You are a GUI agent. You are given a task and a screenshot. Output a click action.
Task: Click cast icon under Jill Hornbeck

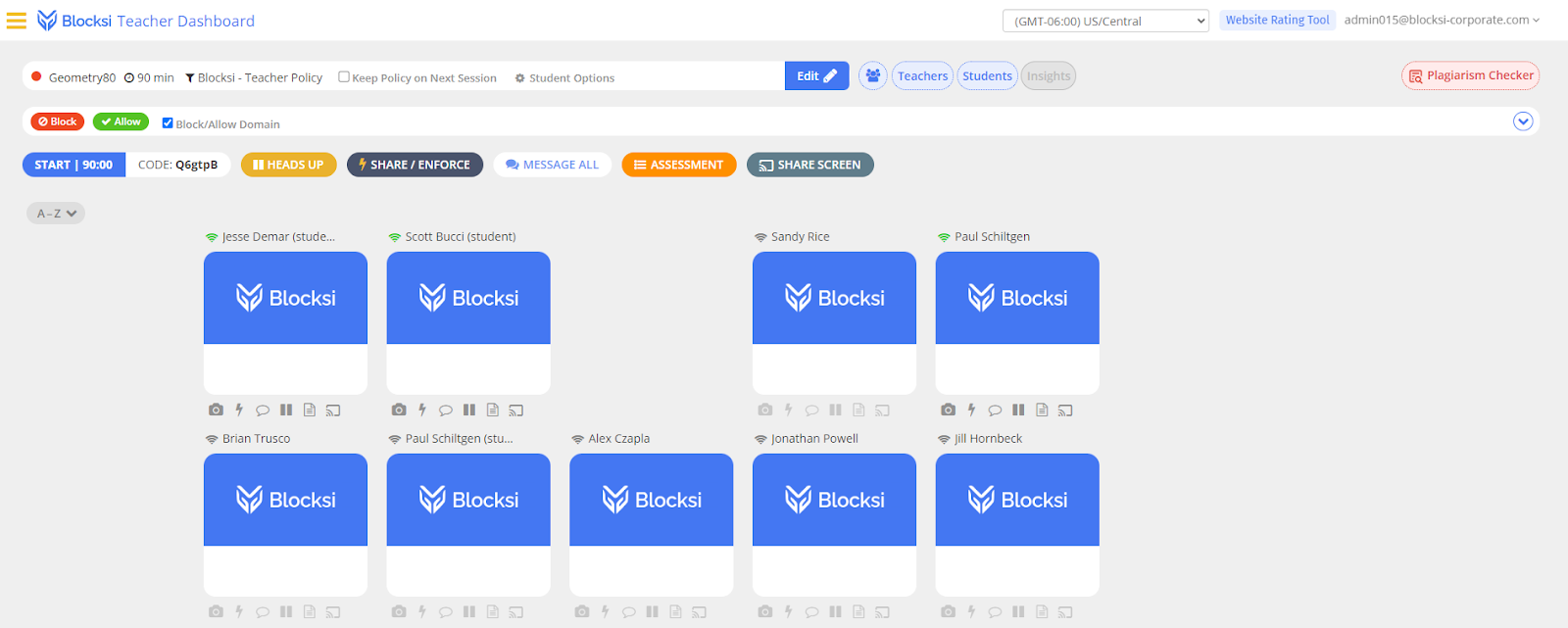(1065, 612)
